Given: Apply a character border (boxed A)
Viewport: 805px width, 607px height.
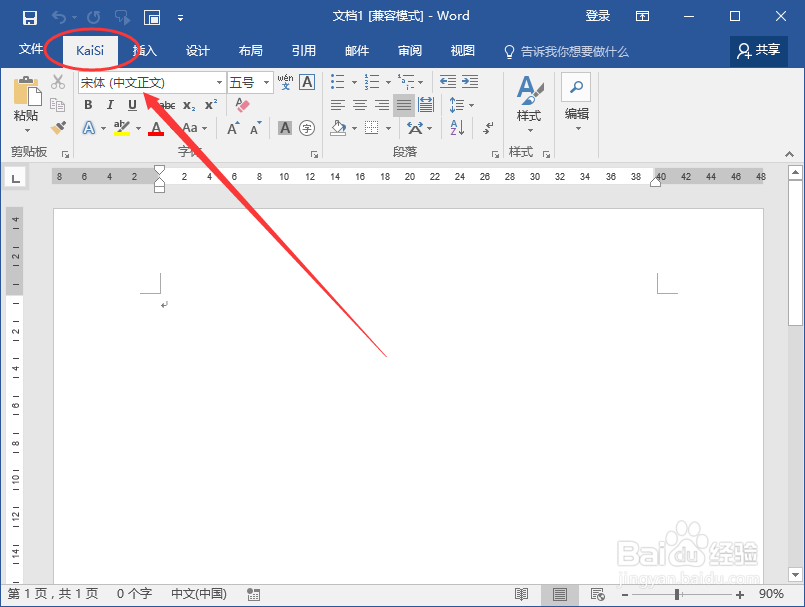Looking at the screenshot, I should click(307, 82).
